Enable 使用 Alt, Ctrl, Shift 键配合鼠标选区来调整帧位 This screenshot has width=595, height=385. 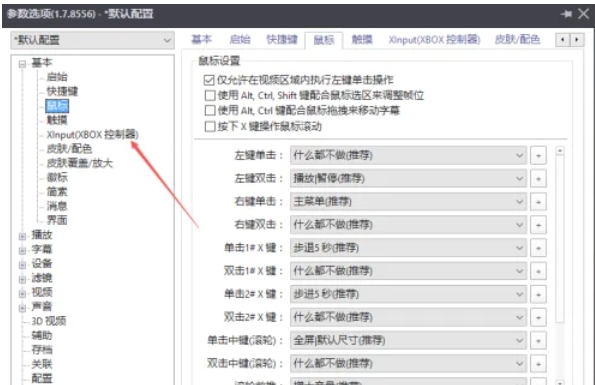point(210,95)
